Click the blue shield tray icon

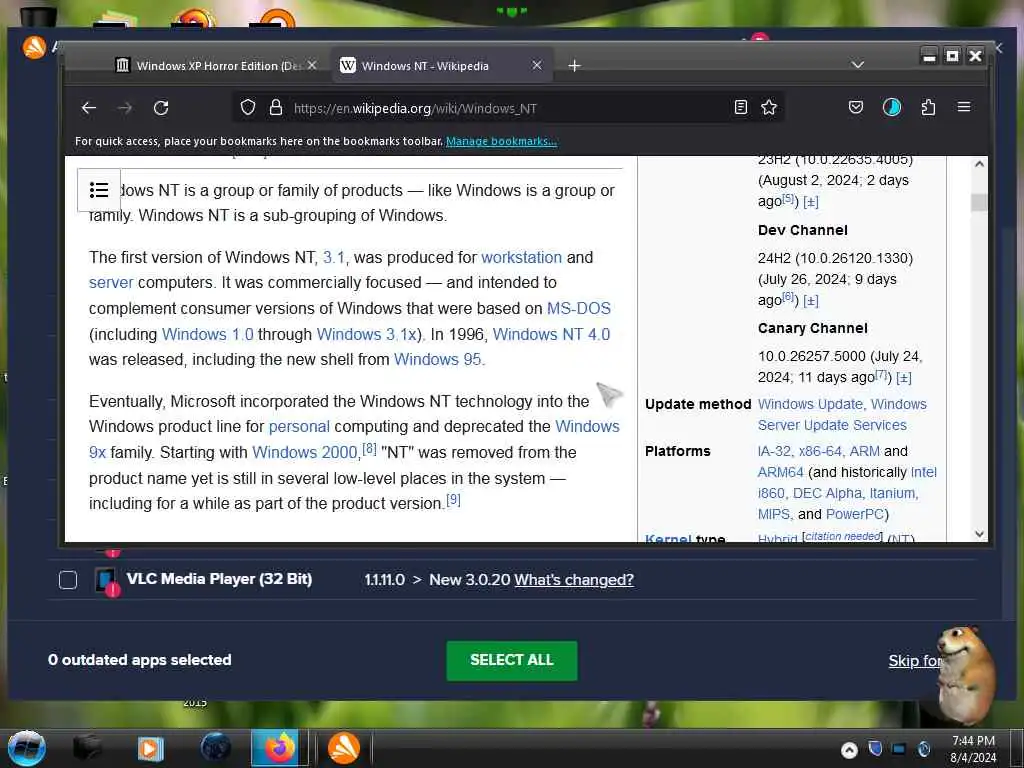coord(875,748)
